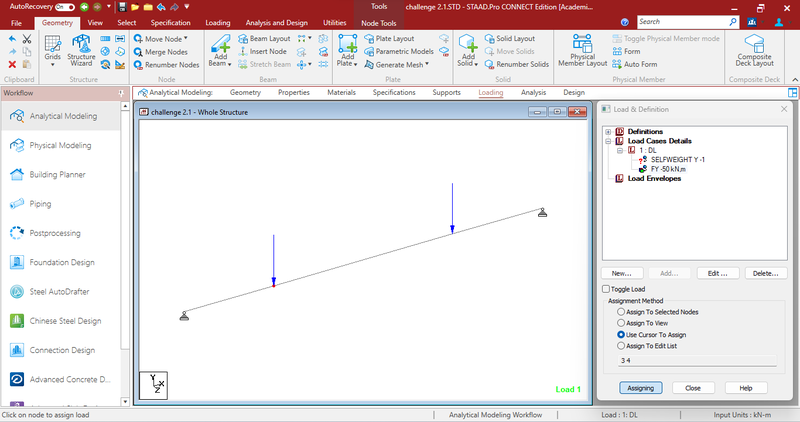Click the ribbon Search box
This screenshot has height=422, width=800.
tap(687, 22)
